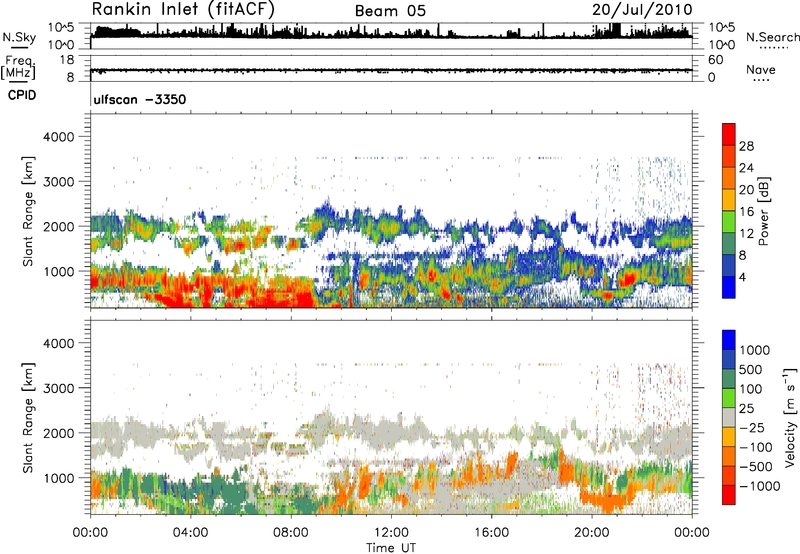This screenshot has width=800, height=554.
Task: Click the "16:00" time tick label
Action: (491, 532)
